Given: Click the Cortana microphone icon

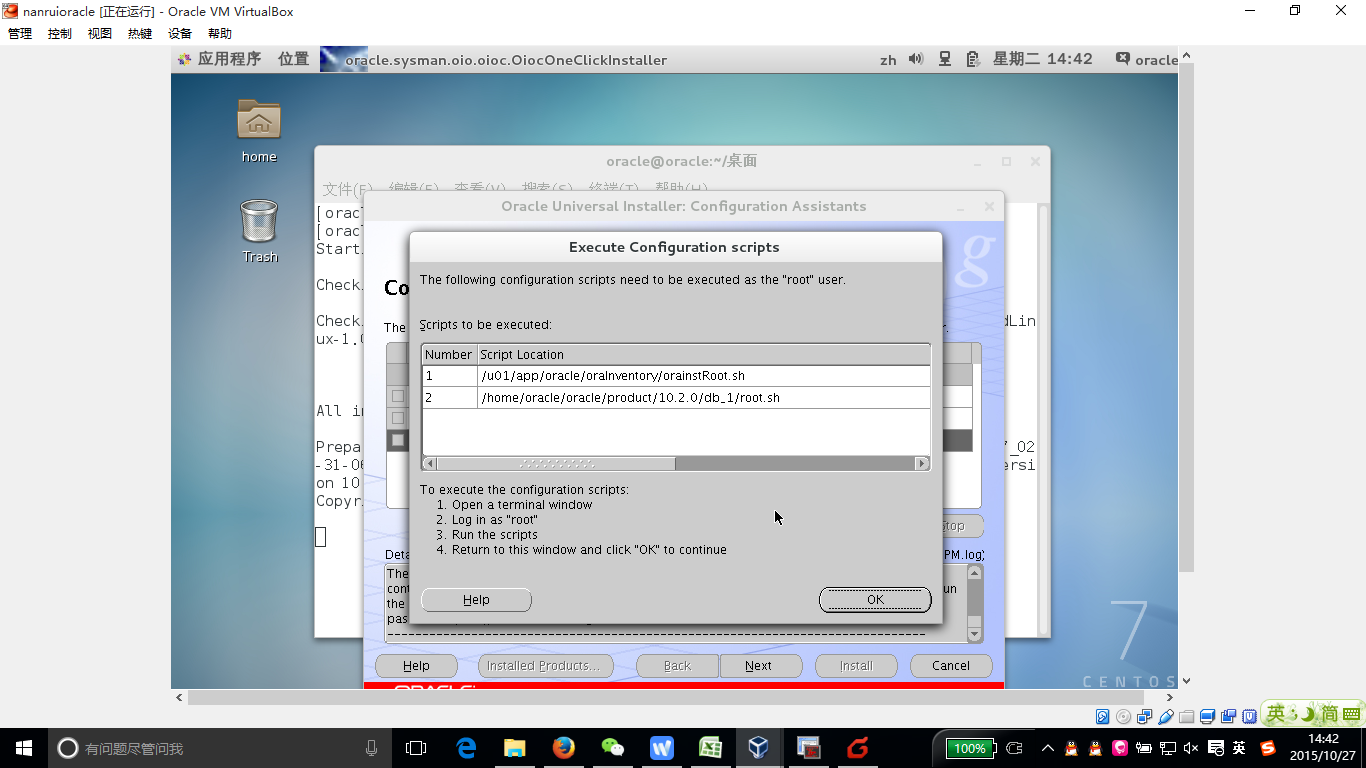Looking at the screenshot, I should click(371, 748).
